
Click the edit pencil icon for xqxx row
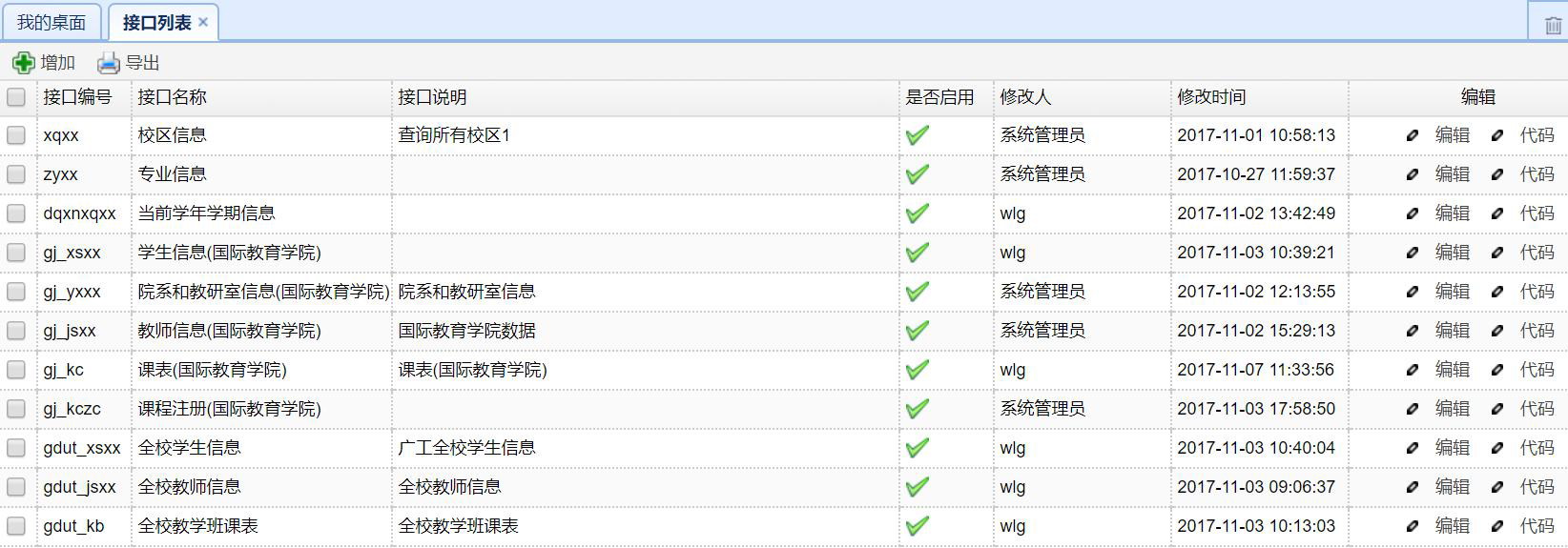point(1413,135)
